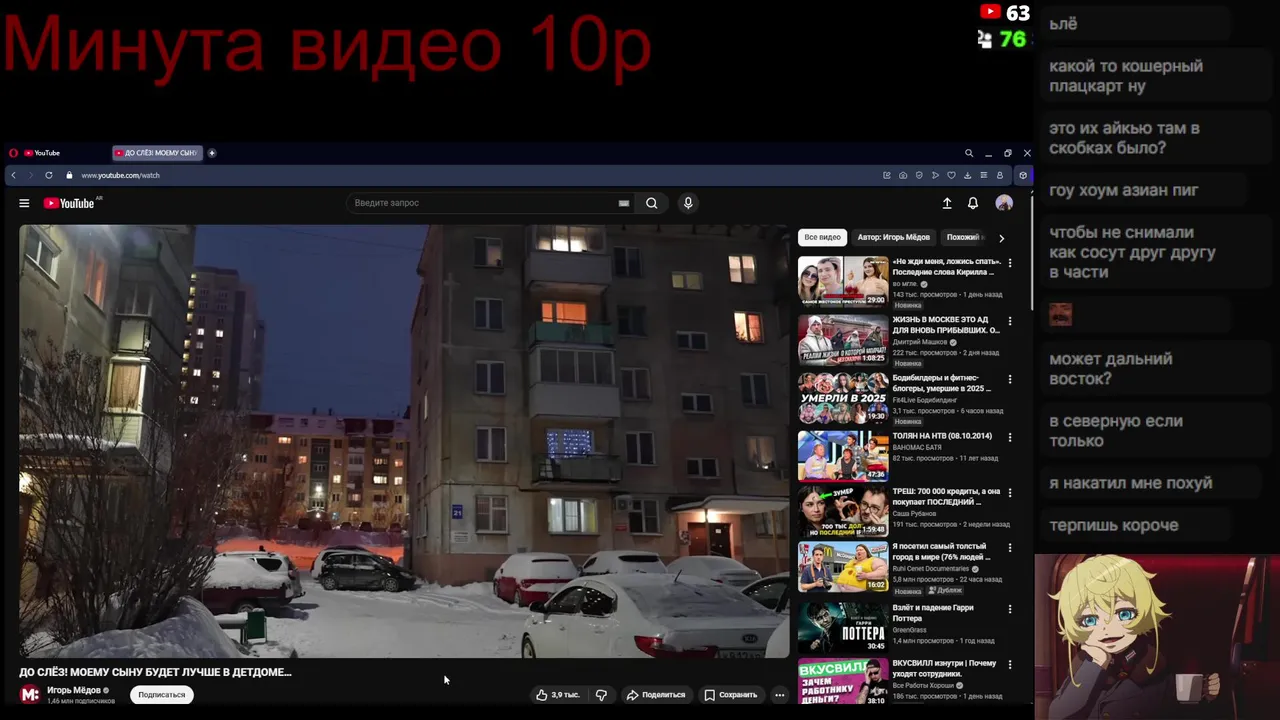This screenshot has height=720, width=1280.
Task: Click the Подписаться subscribe button
Action: (x=162, y=695)
